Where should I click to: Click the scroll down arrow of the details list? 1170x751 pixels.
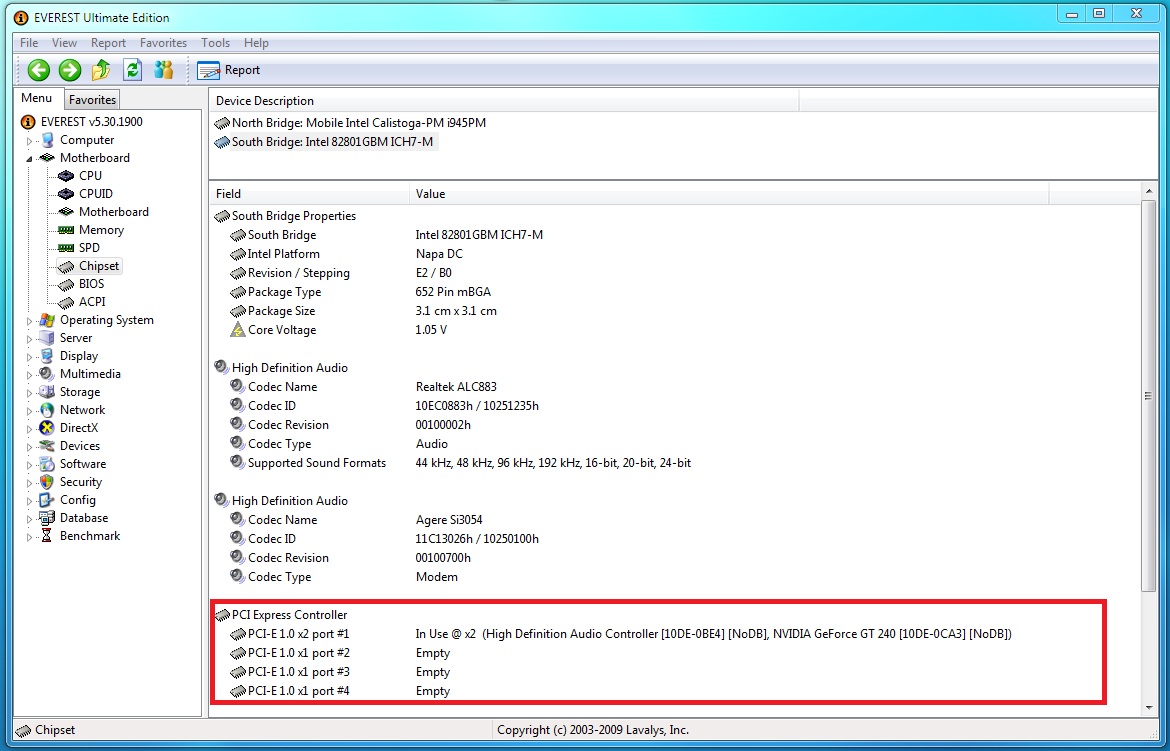click(x=1148, y=708)
